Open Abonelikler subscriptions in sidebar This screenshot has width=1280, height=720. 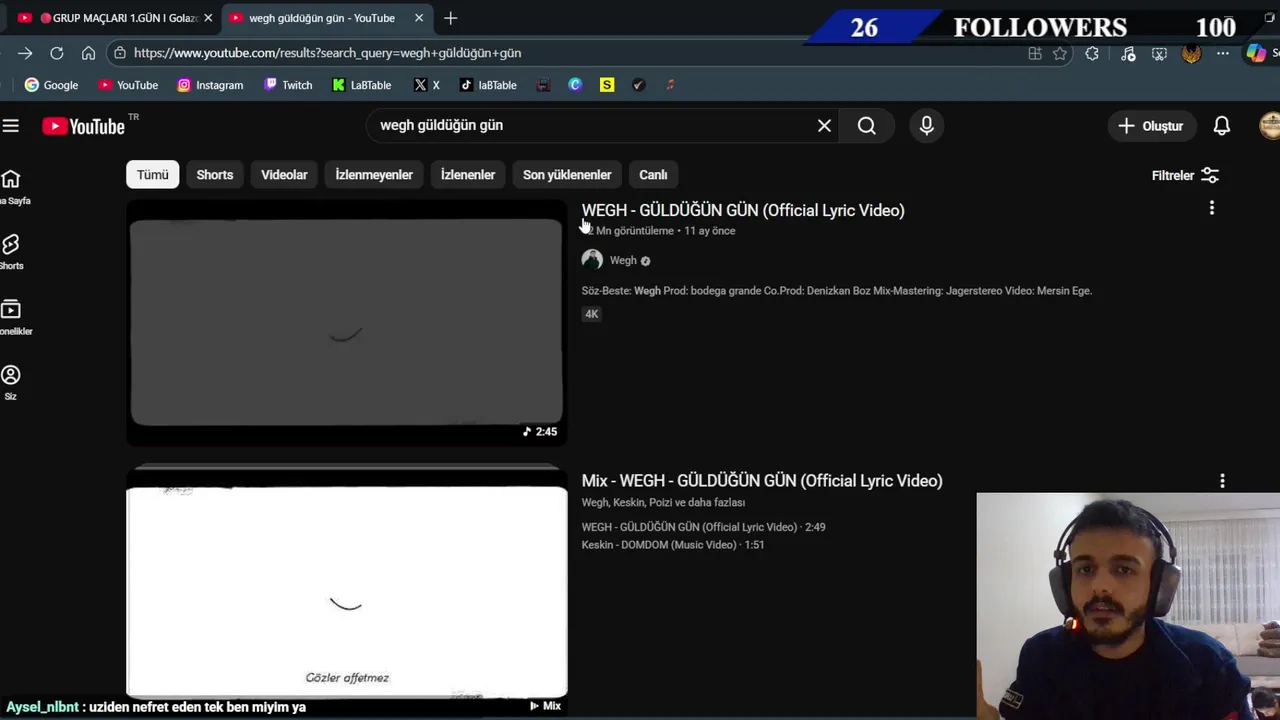(12, 317)
